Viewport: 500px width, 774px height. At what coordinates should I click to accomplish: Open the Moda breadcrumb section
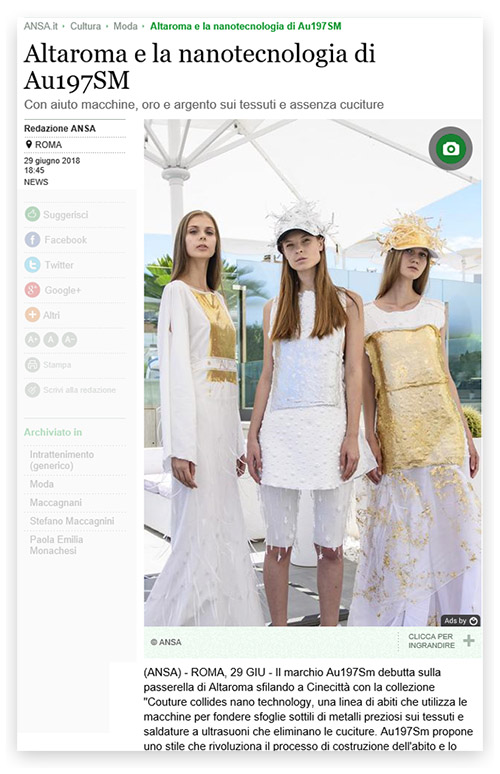125,26
